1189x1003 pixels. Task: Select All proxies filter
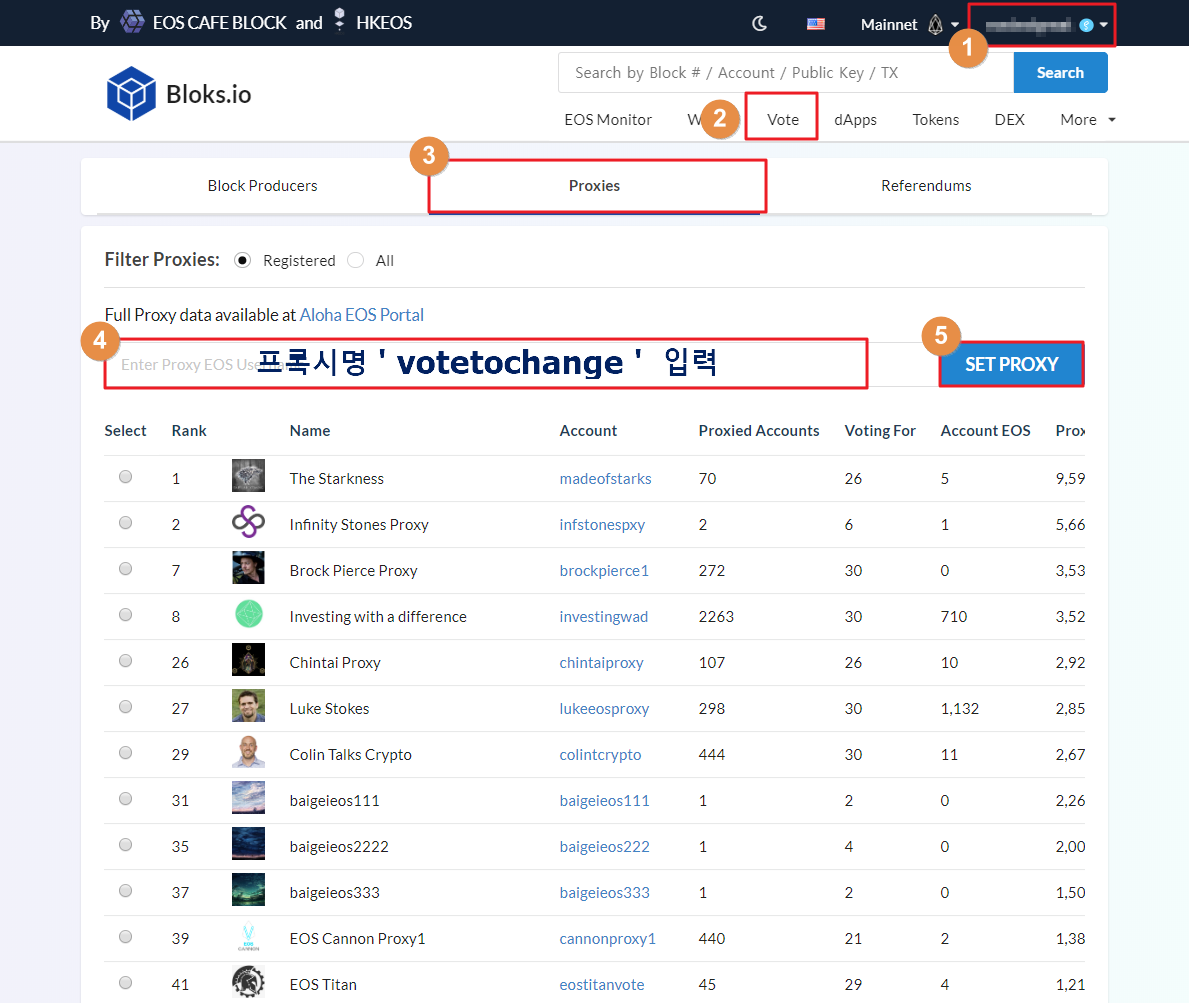[x=355, y=261]
